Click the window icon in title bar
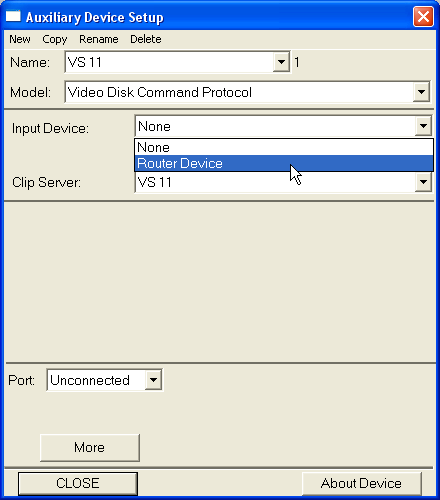This screenshot has height=500, width=440. (x=13, y=16)
